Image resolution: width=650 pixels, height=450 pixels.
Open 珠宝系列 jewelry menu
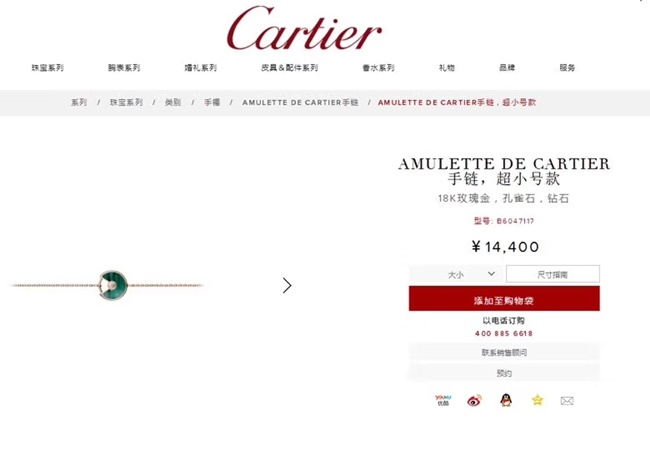coord(48,68)
